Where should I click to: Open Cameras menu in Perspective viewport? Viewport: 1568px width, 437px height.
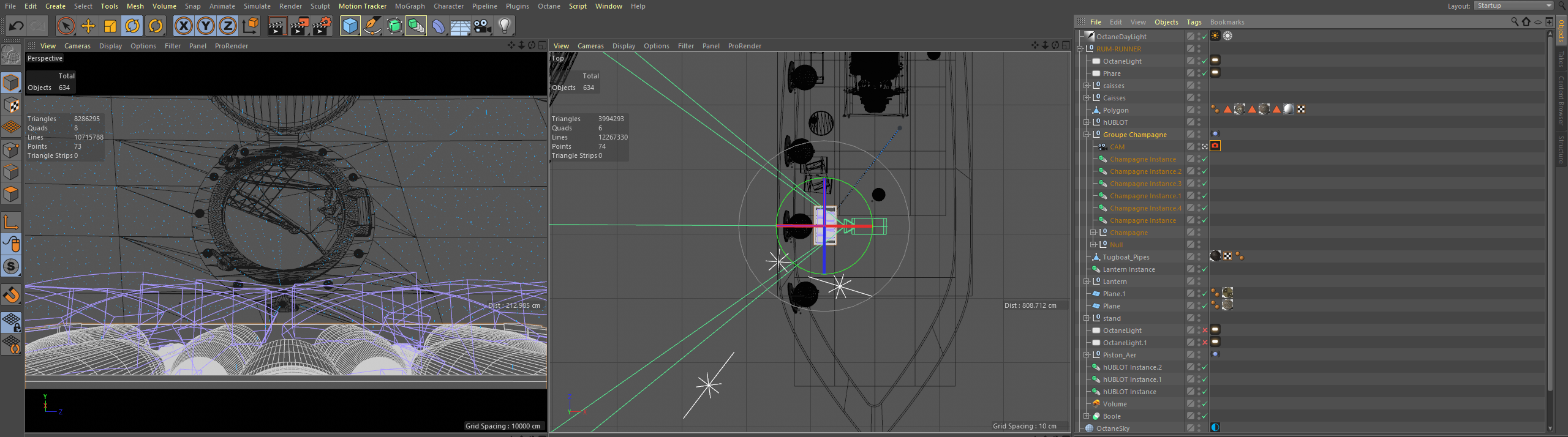pos(77,46)
